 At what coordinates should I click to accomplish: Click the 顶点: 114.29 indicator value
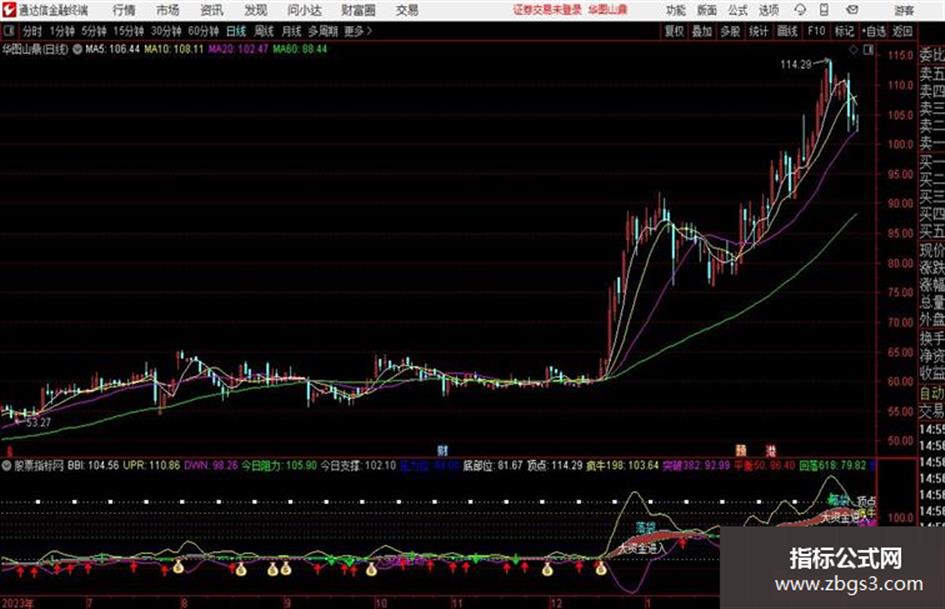click(x=554, y=465)
